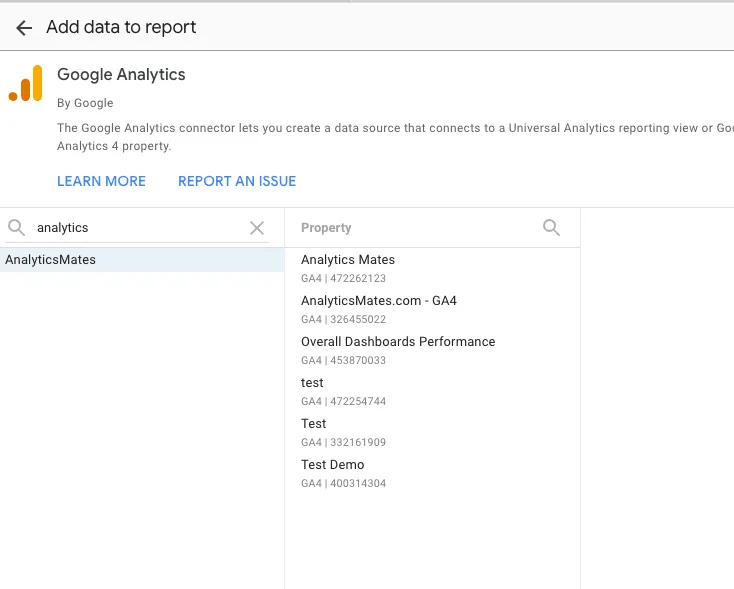734x589 pixels.
Task: Click the Google Analytics connector logo
Action: pos(26,83)
